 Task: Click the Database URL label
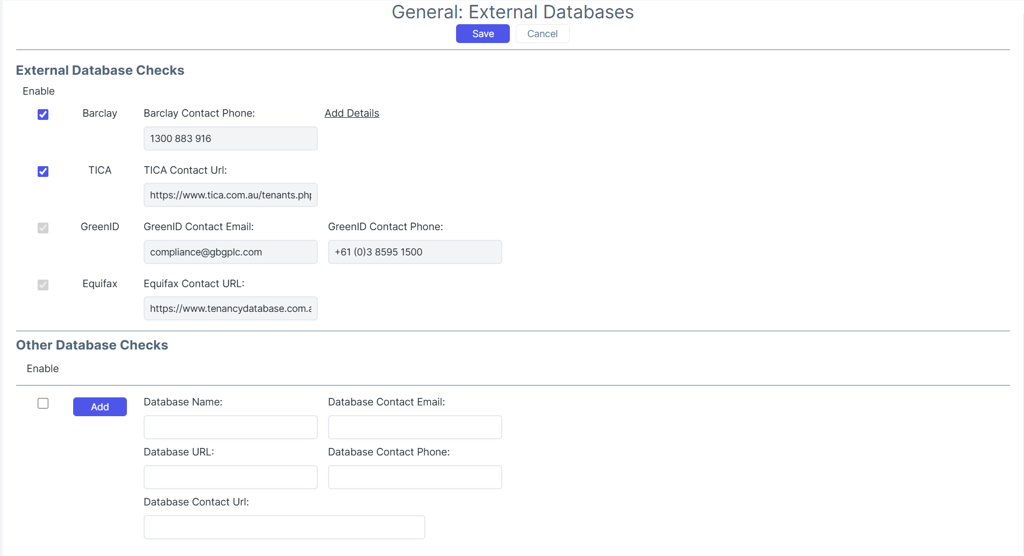tap(179, 451)
